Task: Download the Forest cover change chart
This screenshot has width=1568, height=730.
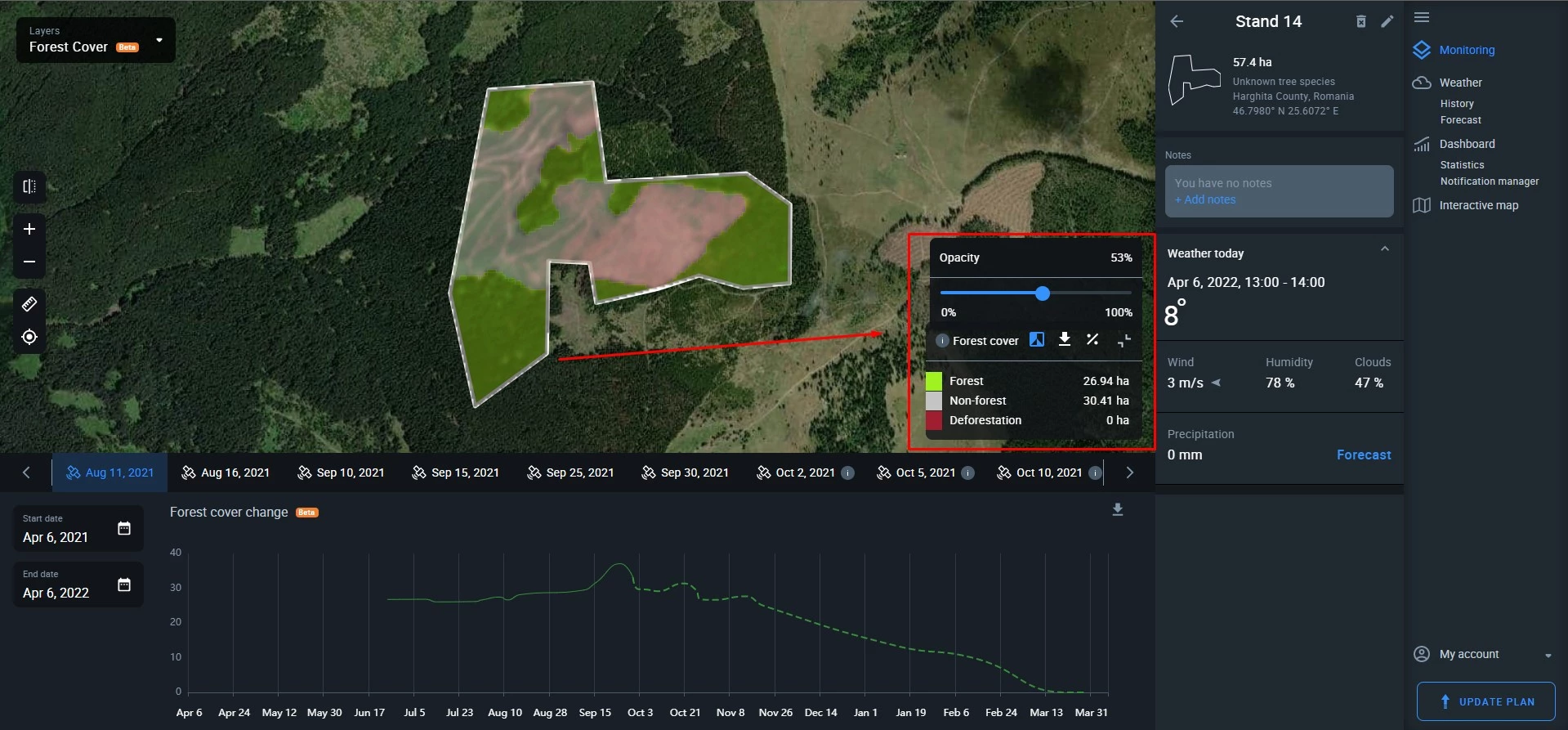Action: (1117, 510)
